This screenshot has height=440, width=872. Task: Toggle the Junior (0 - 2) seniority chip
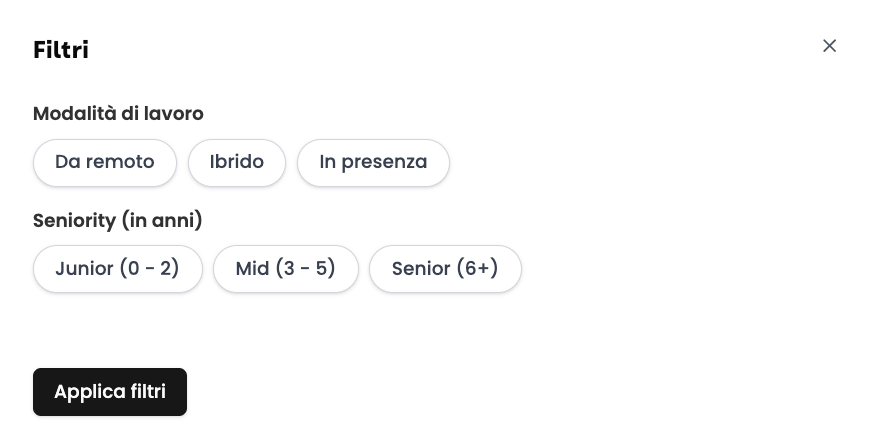pos(118,269)
